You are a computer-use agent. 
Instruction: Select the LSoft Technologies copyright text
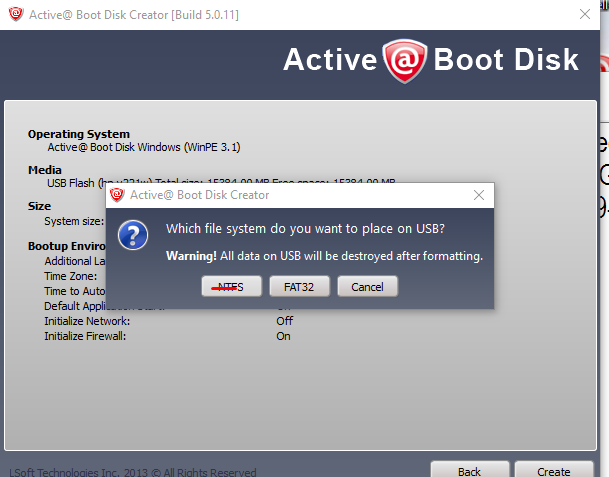(x=133, y=472)
